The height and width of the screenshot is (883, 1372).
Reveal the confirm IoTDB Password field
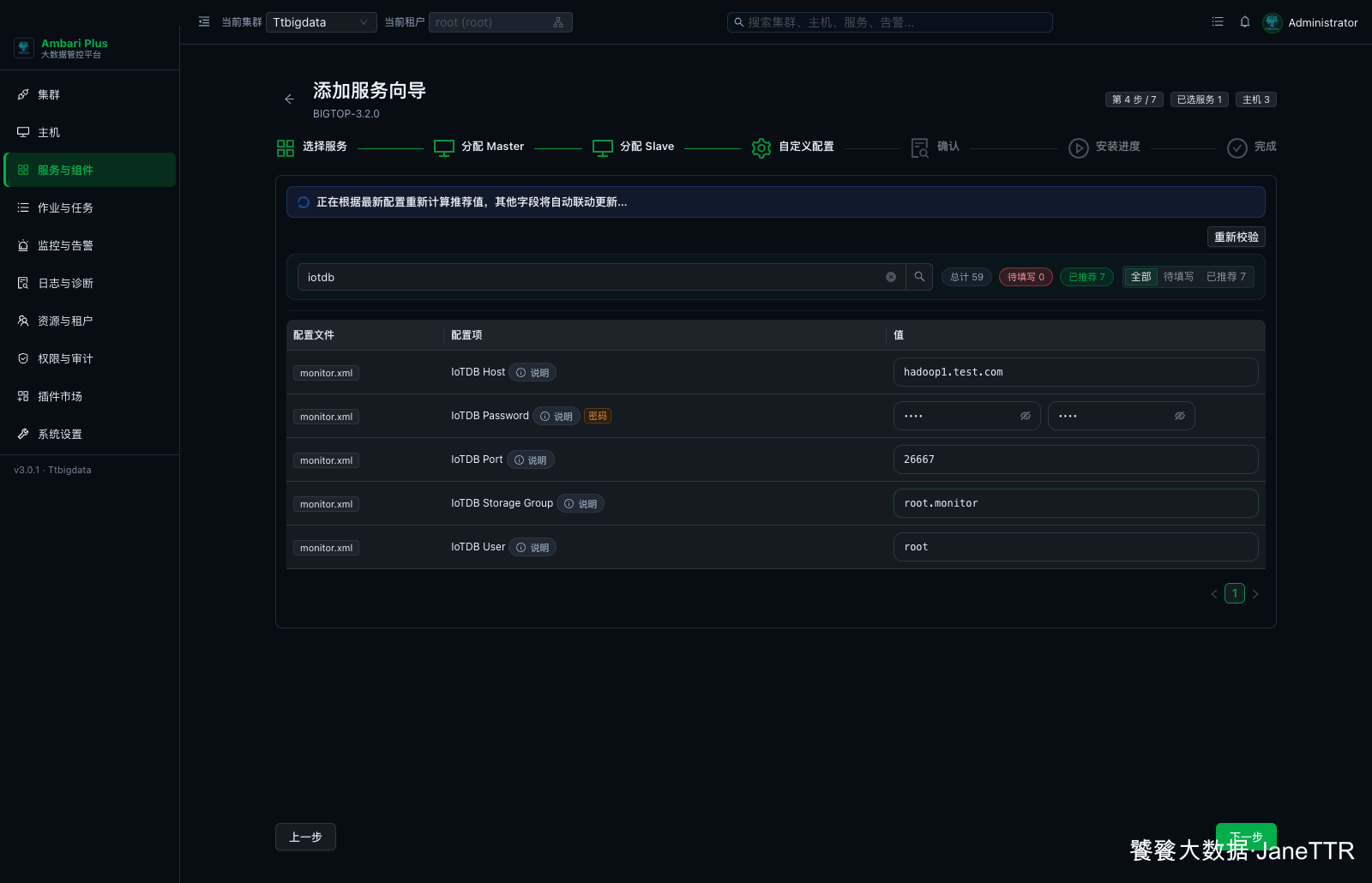pos(1179,416)
